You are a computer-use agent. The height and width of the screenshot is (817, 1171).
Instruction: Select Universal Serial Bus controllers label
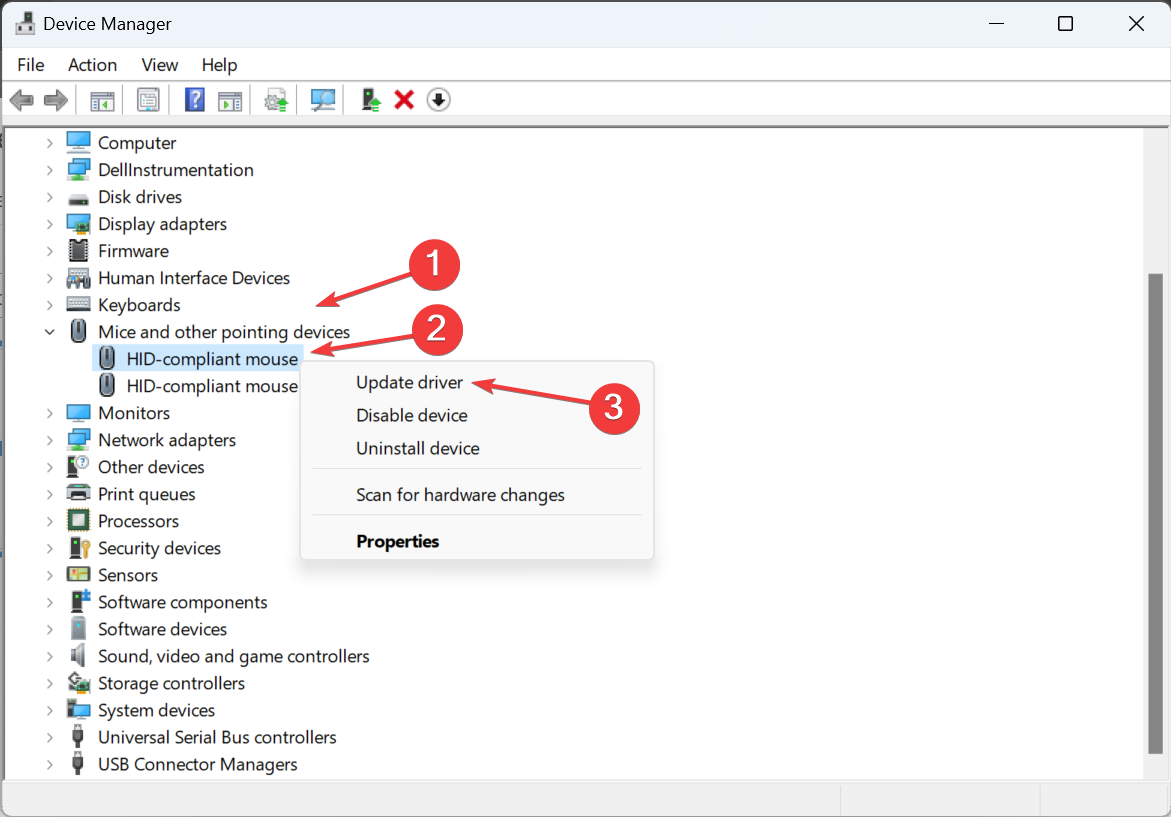point(217,737)
